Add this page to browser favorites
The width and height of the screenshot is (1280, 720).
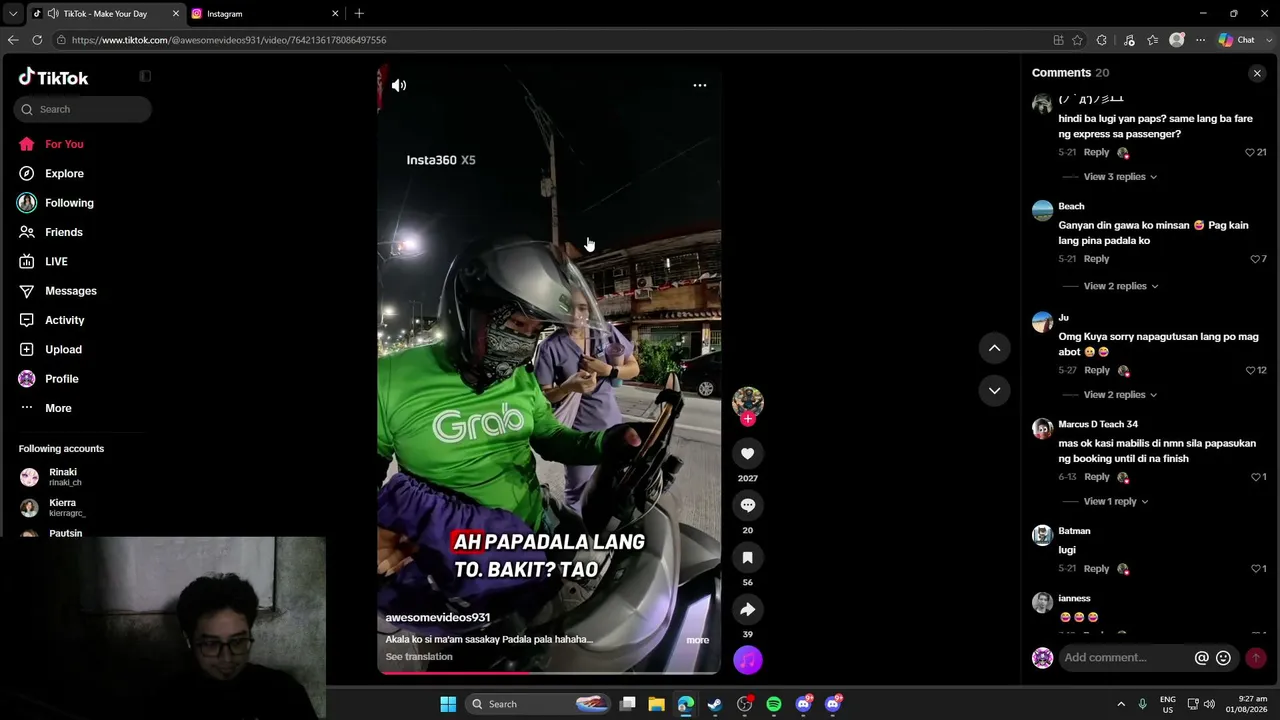click(x=1077, y=40)
